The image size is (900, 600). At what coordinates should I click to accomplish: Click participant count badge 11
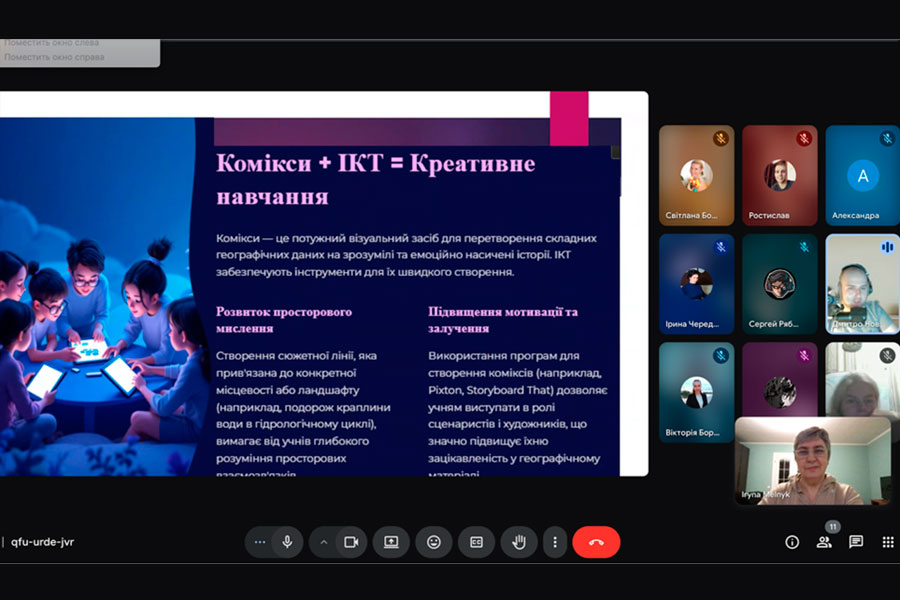click(833, 527)
